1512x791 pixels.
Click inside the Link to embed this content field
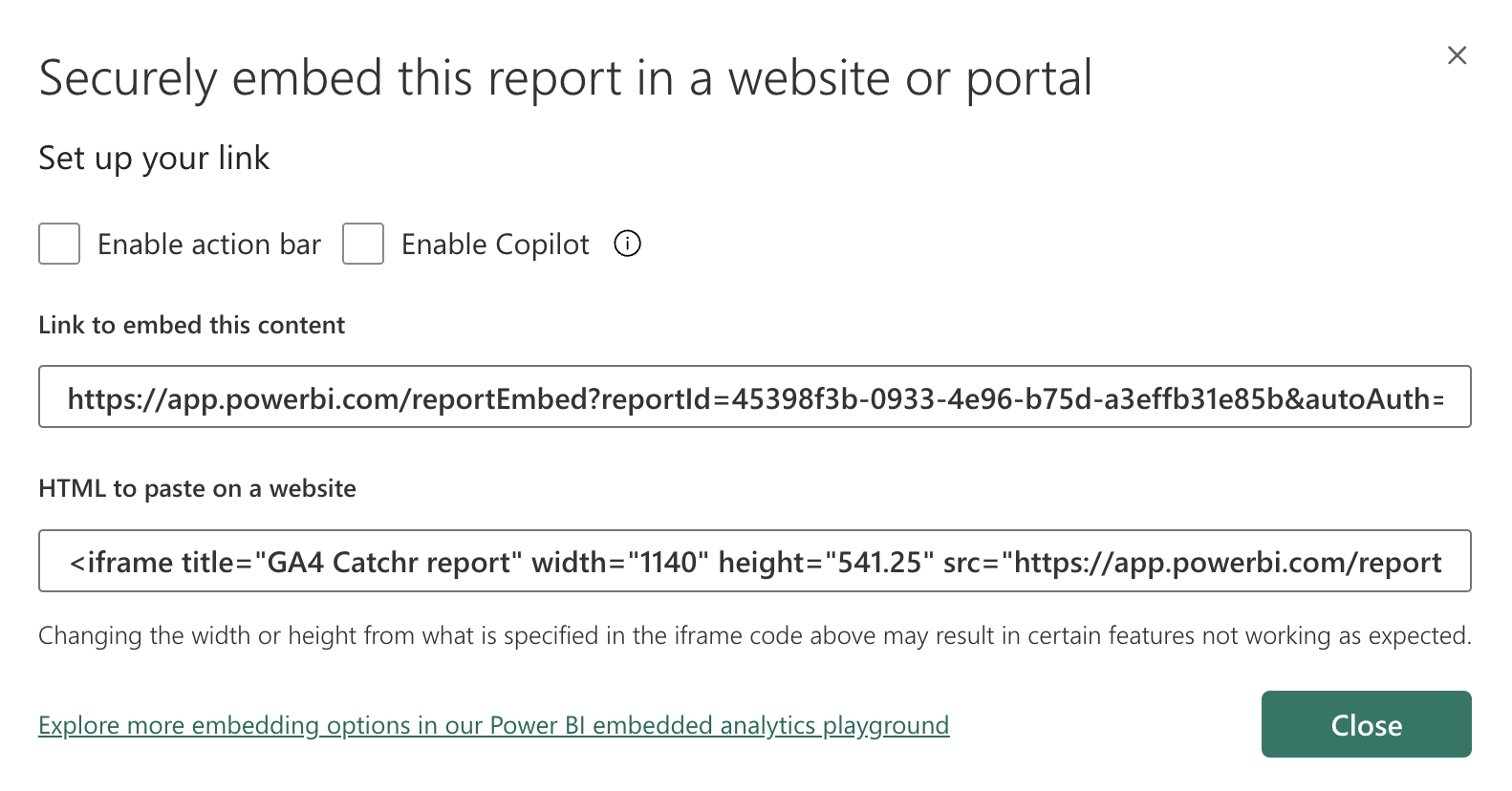tap(754, 396)
